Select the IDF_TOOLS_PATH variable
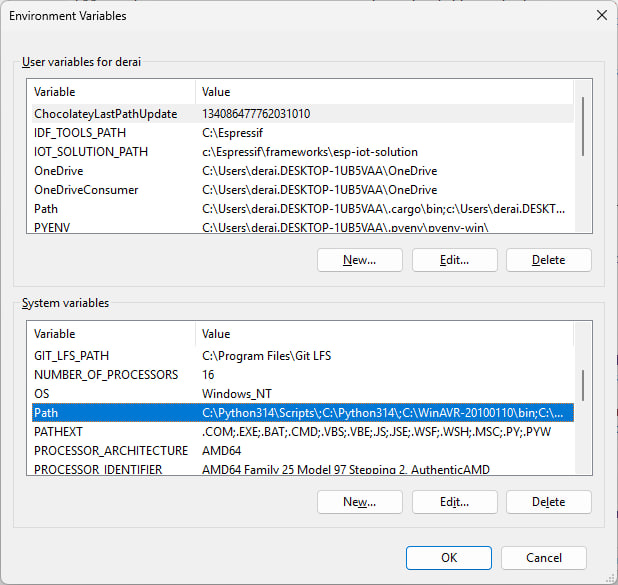The height and width of the screenshot is (585, 618). (x=80, y=133)
